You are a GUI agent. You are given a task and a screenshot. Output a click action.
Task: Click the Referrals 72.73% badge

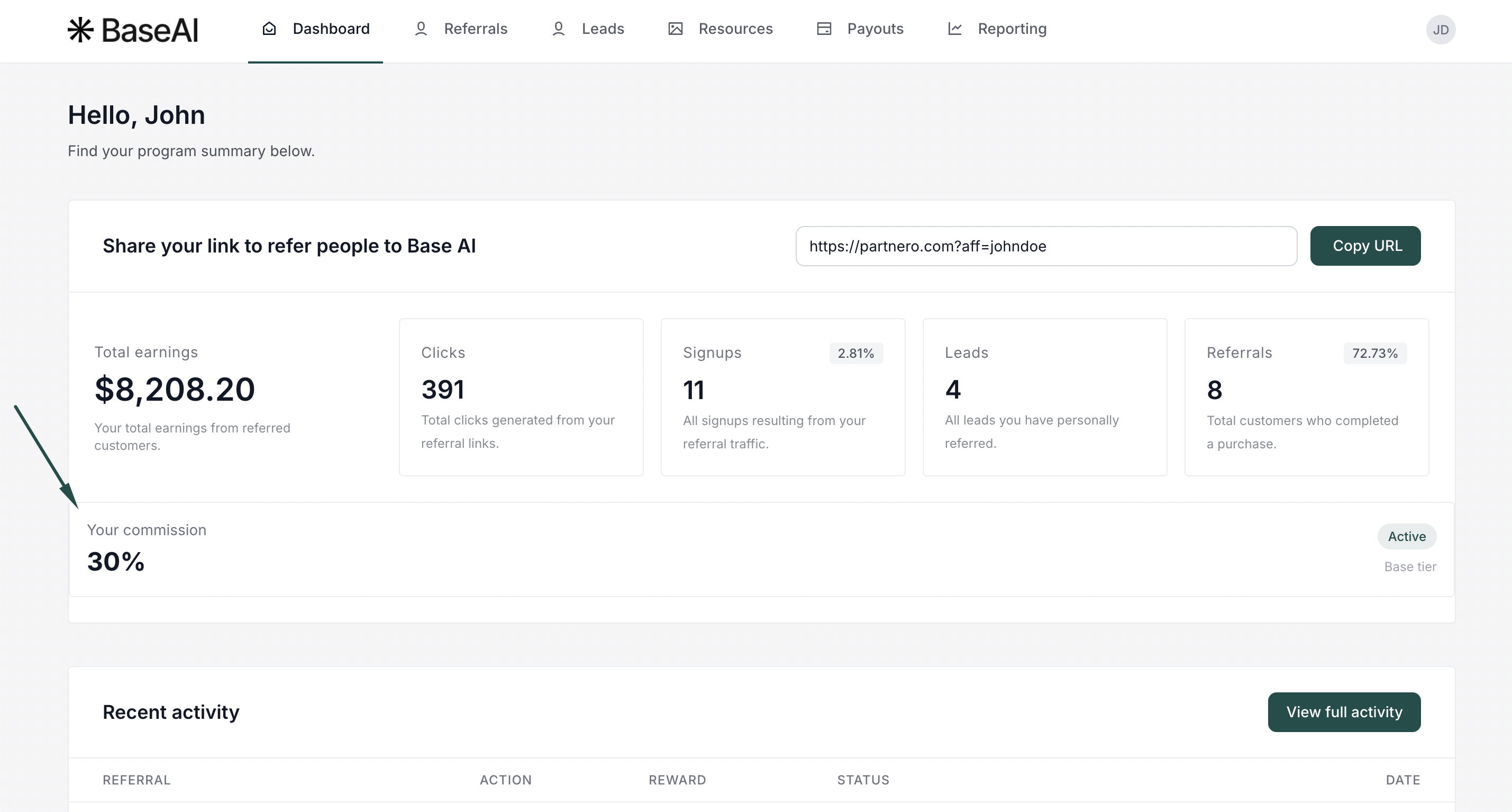[x=1374, y=354]
